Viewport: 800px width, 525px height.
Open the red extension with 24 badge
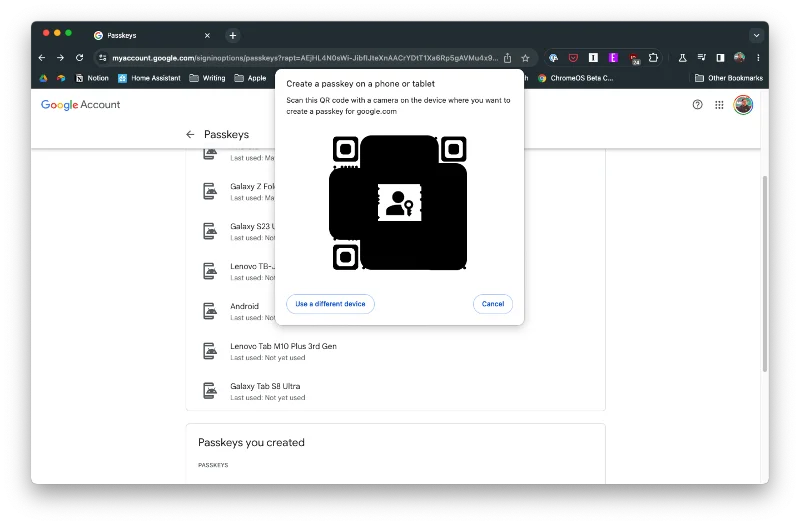pos(634,59)
